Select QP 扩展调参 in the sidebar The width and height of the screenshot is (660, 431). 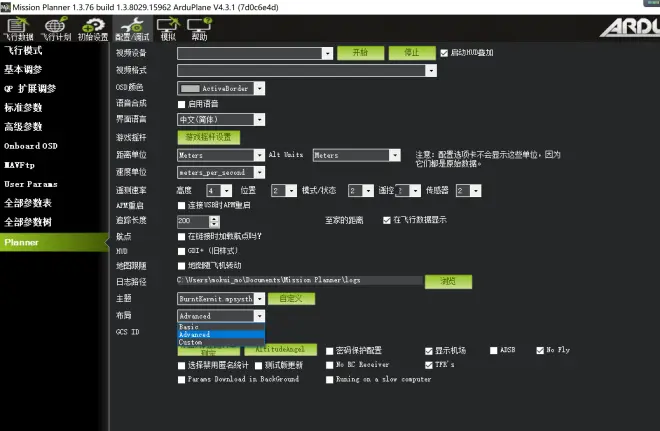[x=30, y=88]
